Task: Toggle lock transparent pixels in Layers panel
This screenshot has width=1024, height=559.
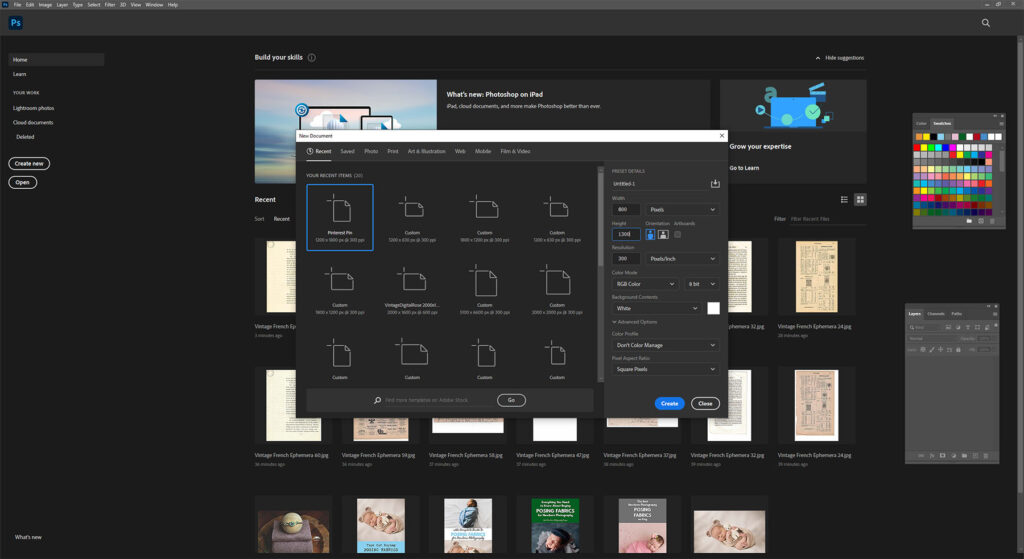Action: [923, 349]
